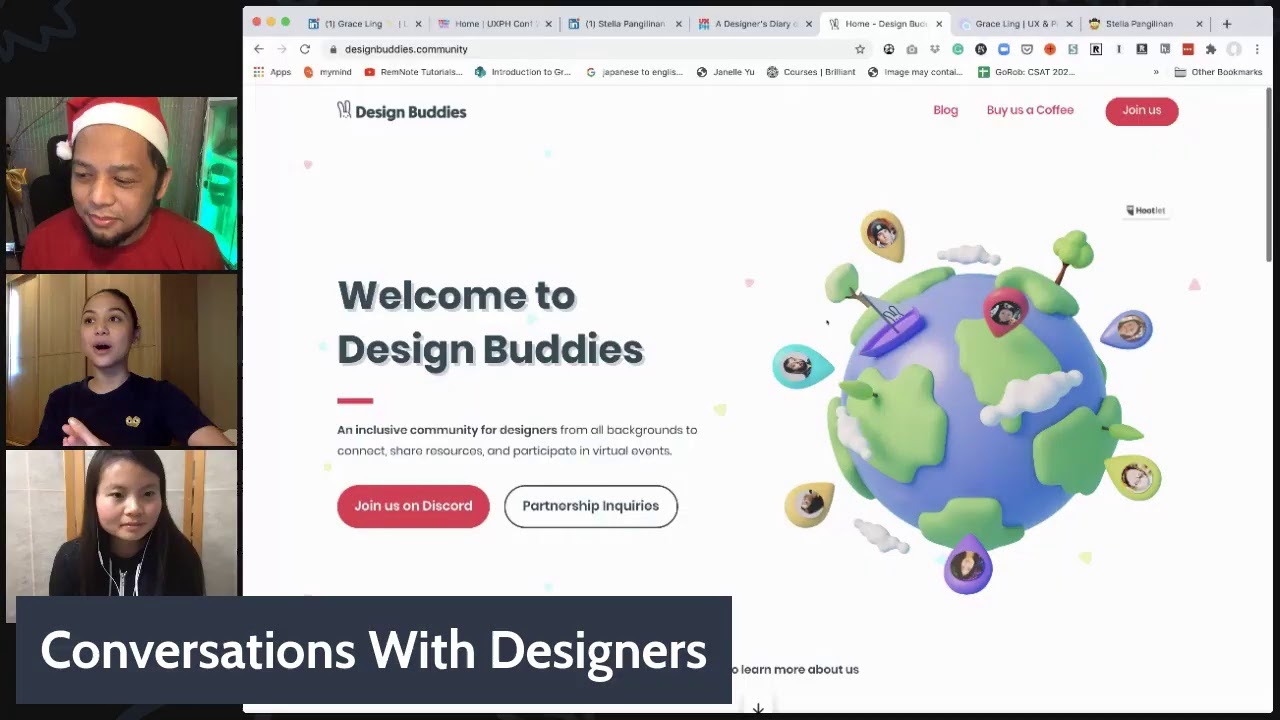The height and width of the screenshot is (720, 1280).
Task: Click the red map pin avatar on globe
Action: click(1005, 313)
